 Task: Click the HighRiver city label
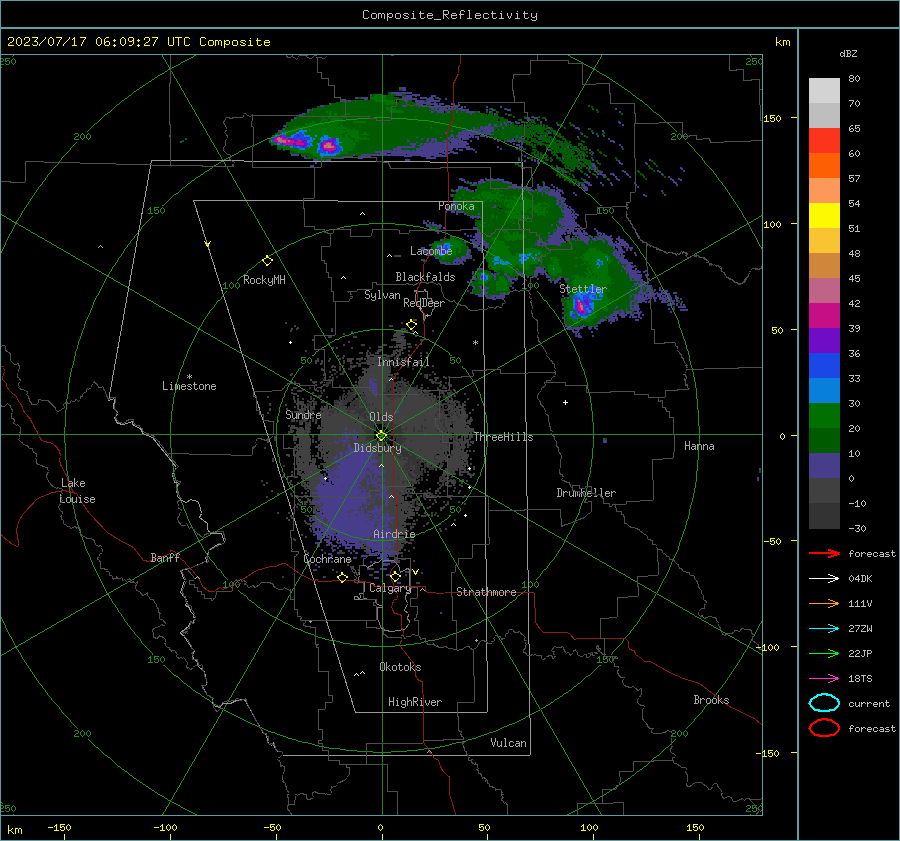[x=415, y=702]
